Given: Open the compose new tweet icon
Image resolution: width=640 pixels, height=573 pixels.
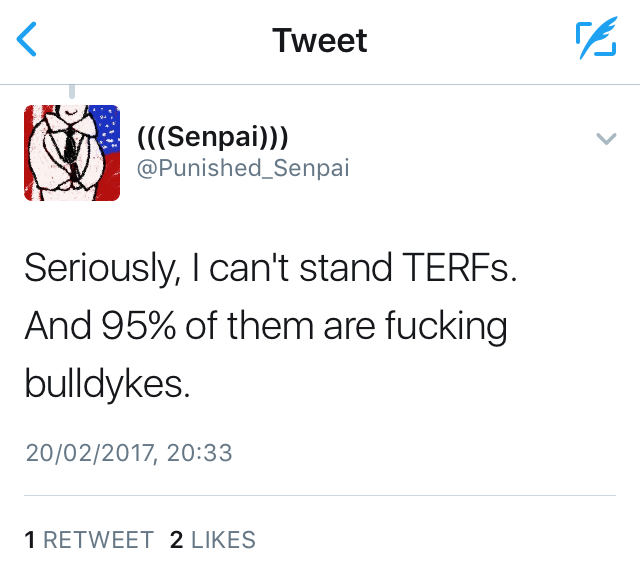Looking at the screenshot, I should (596, 40).
